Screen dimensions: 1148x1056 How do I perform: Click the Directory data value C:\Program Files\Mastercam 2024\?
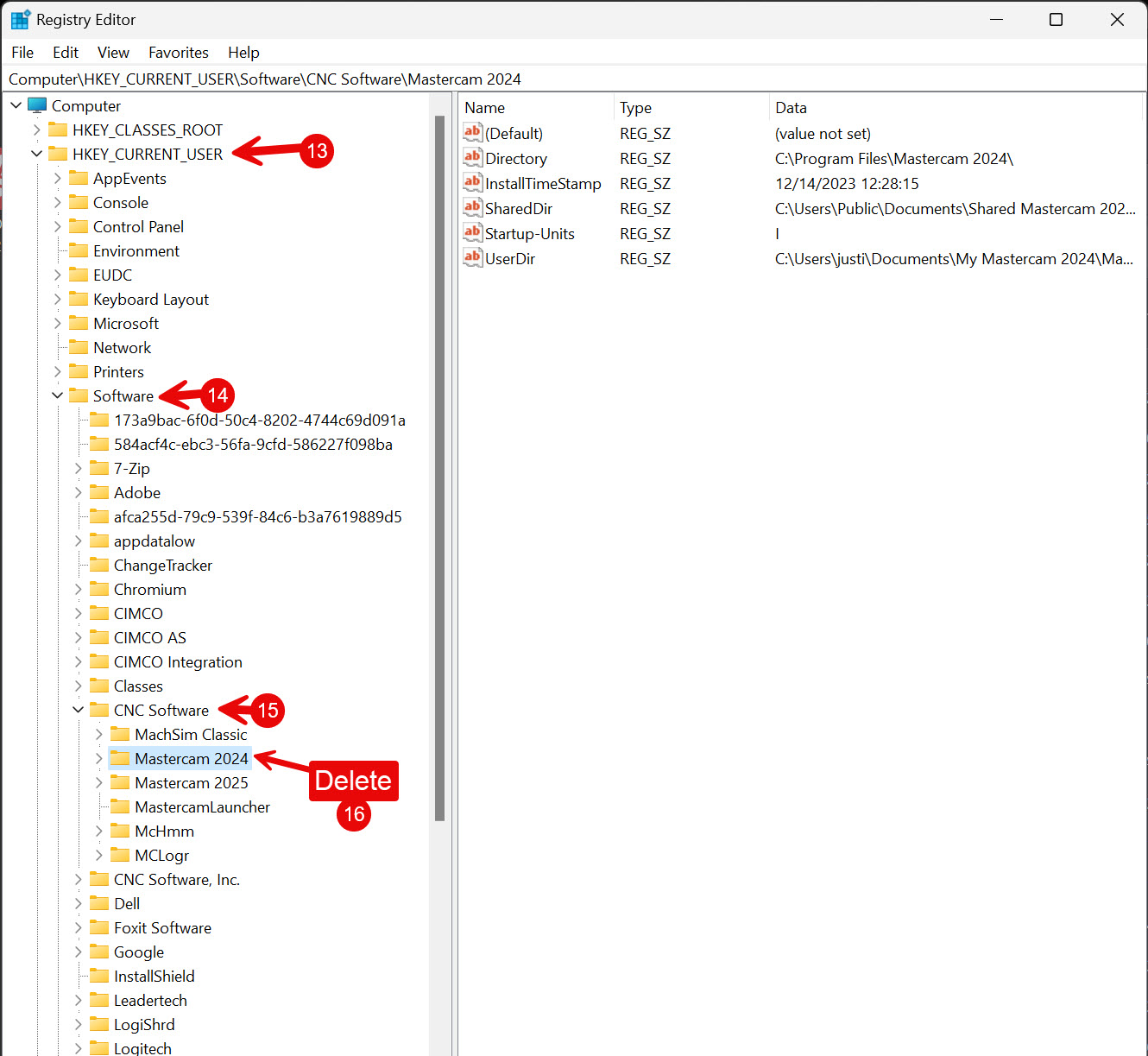tap(894, 158)
